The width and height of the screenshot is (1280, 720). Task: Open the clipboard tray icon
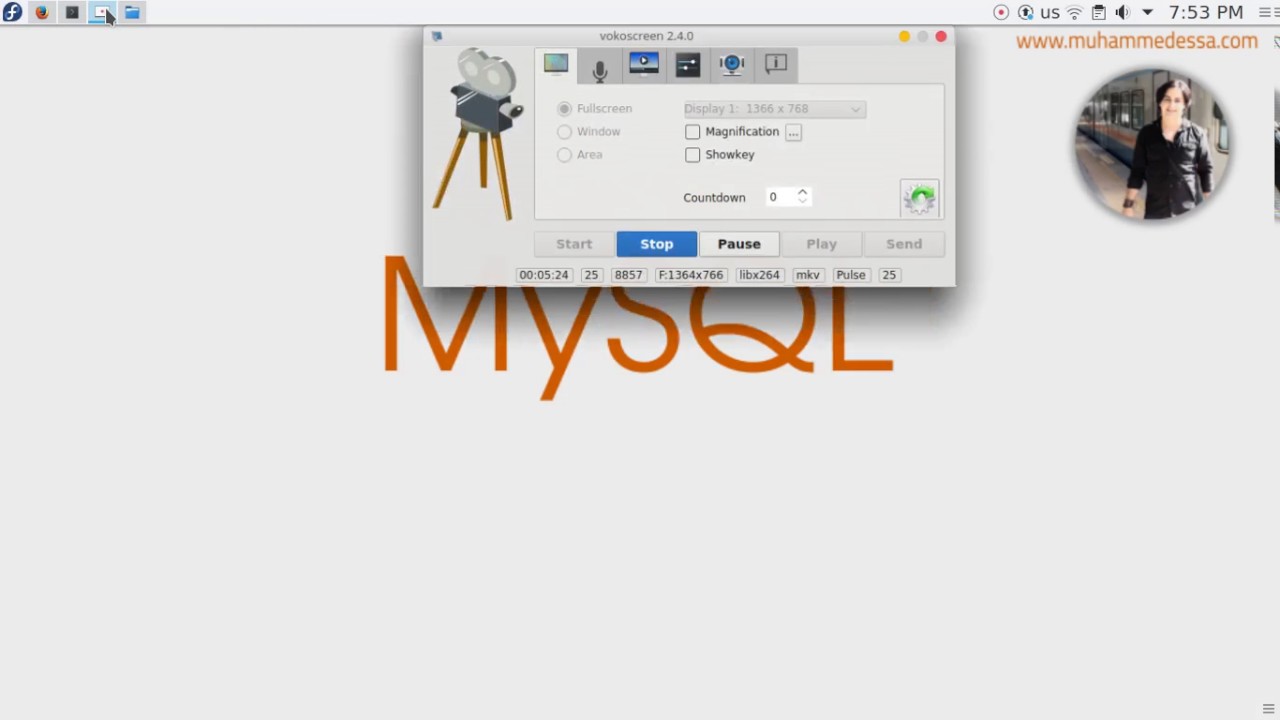point(1099,12)
